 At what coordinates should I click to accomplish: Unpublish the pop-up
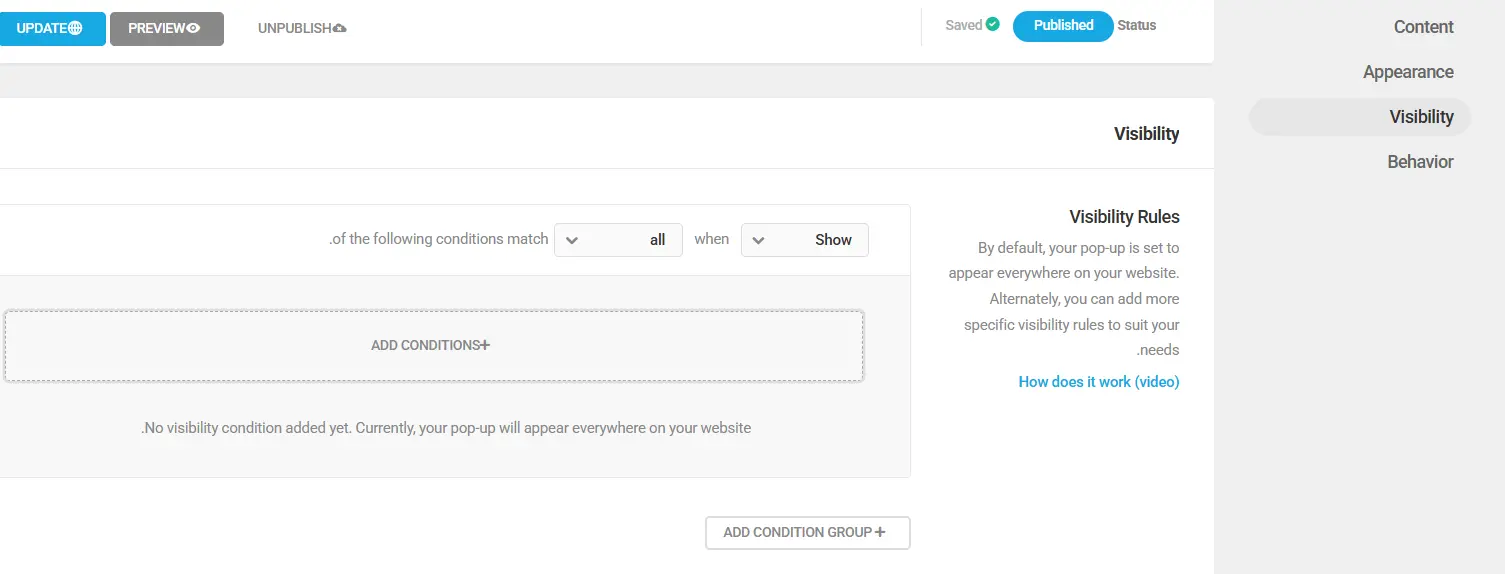click(302, 28)
